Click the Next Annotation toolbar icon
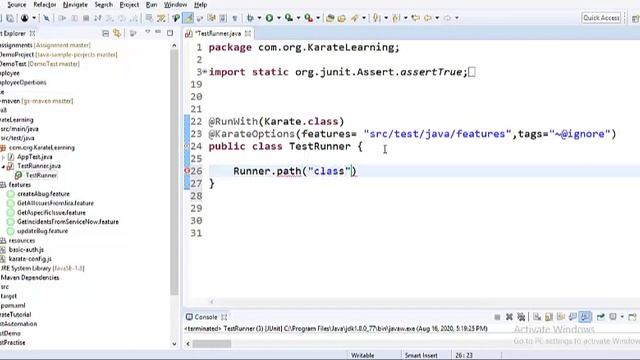The image size is (640, 360). pos(377,18)
